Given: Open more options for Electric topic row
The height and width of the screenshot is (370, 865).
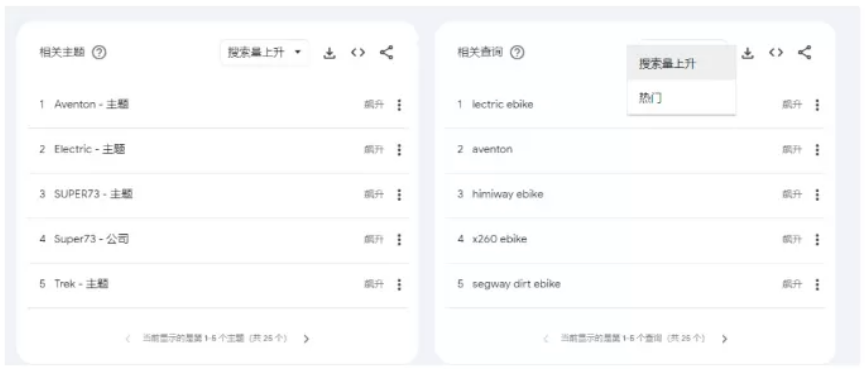Looking at the screenshot, I should [x=399, y=150].
